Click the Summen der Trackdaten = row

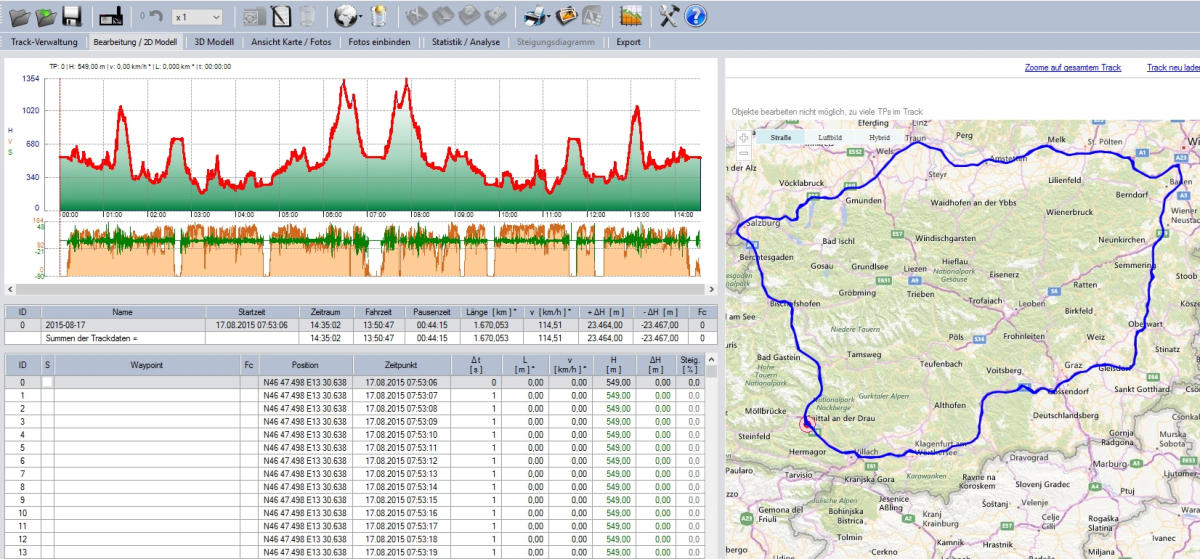click(359, 338)
